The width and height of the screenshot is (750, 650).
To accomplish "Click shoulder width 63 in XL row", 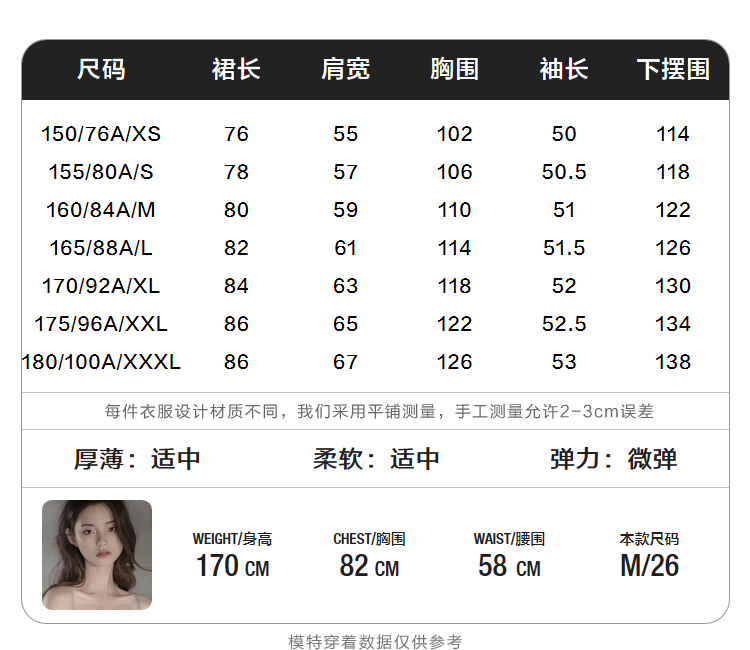I will point(345,286).
